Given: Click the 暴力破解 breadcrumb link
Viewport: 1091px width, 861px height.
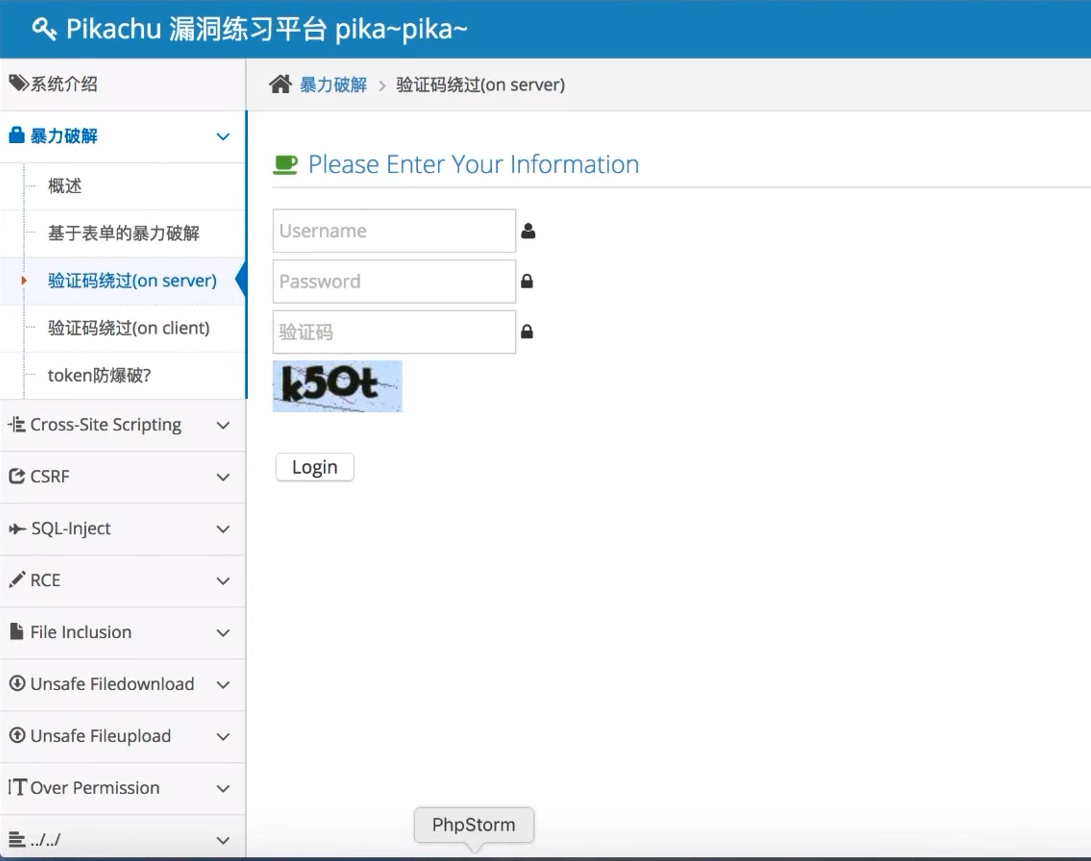Looking at the screenshot, I should 333,85.
